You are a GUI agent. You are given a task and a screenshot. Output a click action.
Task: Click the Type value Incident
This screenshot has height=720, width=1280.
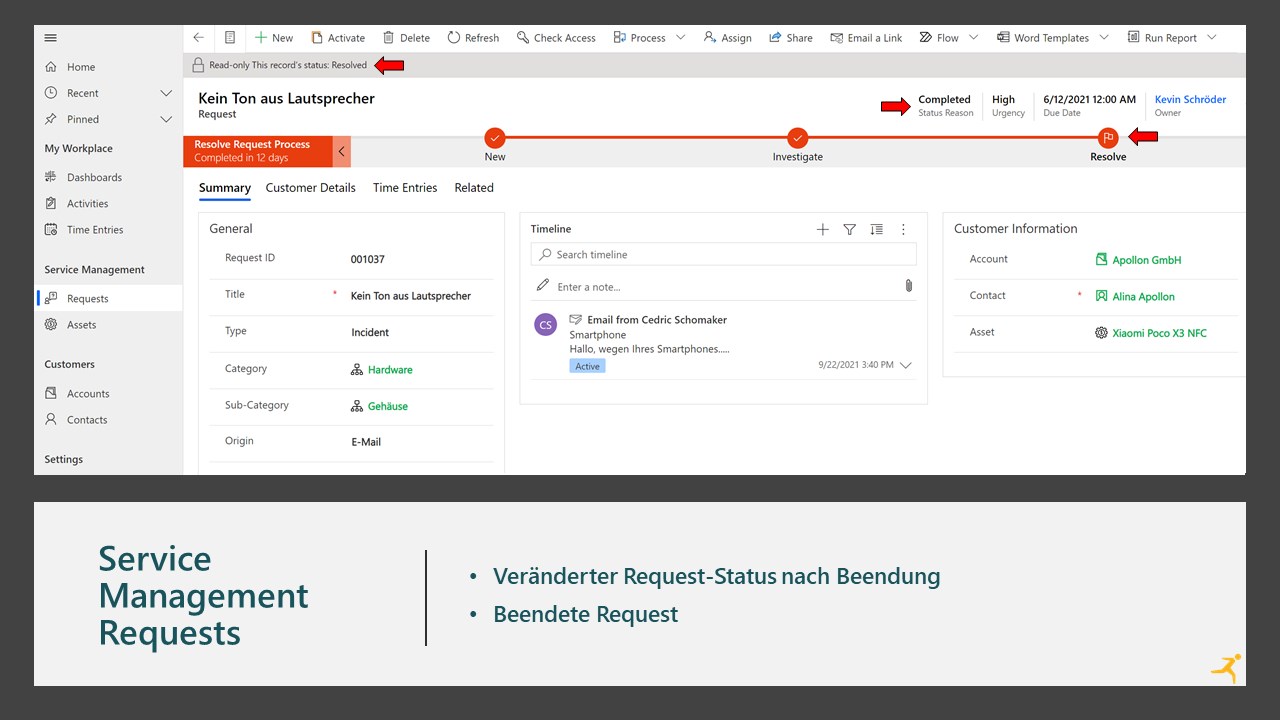pyautogui.click(x=370, y=332)
